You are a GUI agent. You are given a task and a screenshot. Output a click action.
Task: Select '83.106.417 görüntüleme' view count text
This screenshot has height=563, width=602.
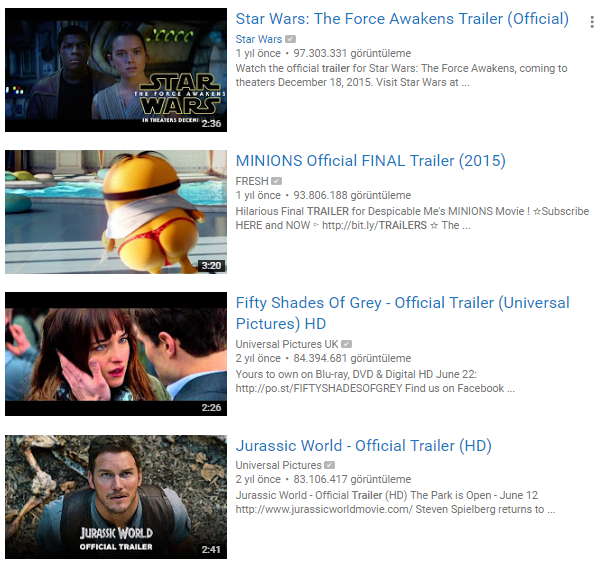click(352, 479)
